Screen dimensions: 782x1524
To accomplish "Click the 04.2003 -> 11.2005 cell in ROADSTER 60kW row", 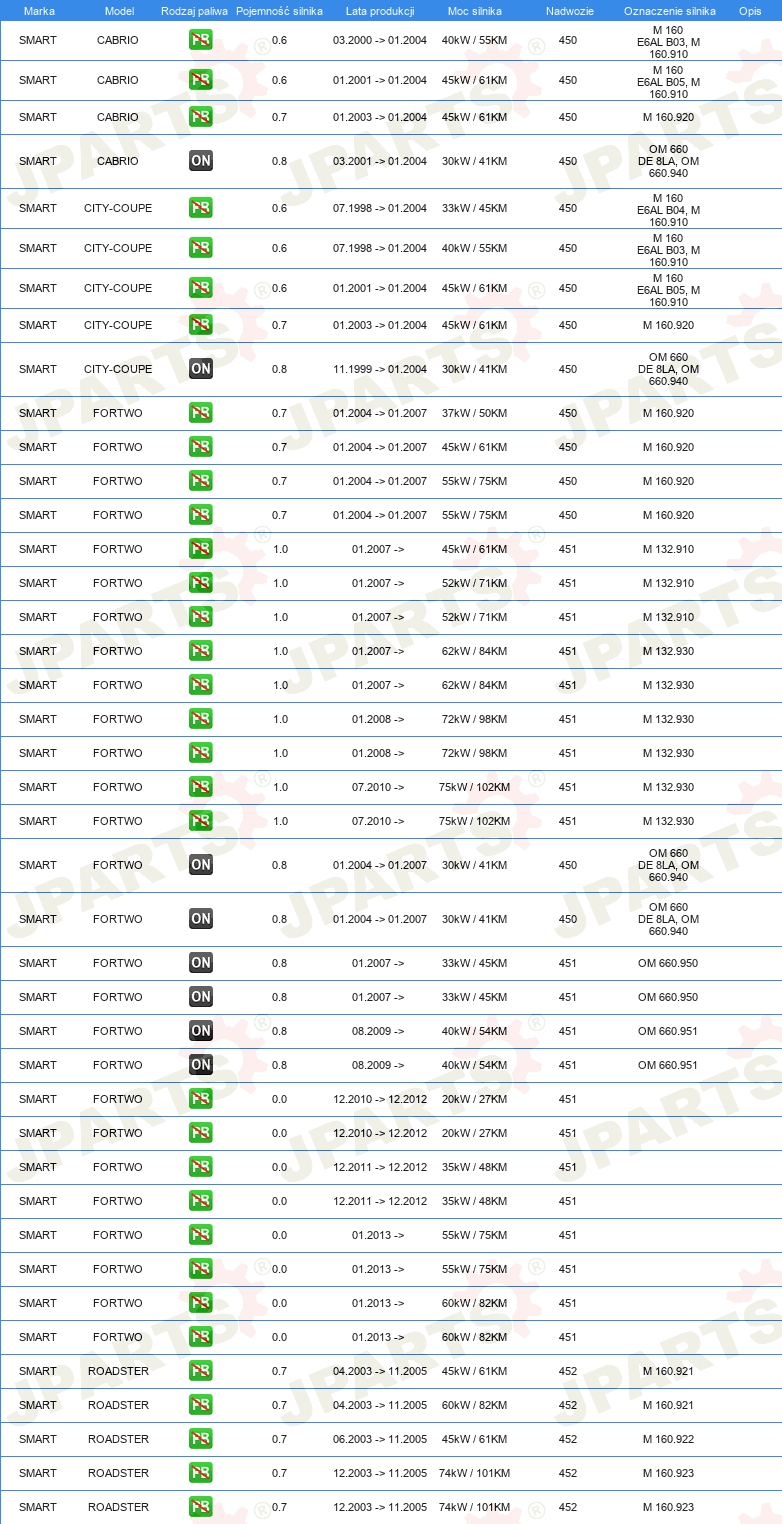I will tap(380, 1405).
